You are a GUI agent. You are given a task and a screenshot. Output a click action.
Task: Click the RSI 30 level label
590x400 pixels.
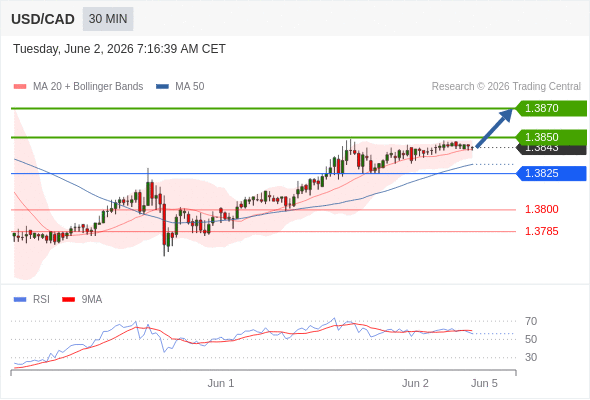point(531,357)
